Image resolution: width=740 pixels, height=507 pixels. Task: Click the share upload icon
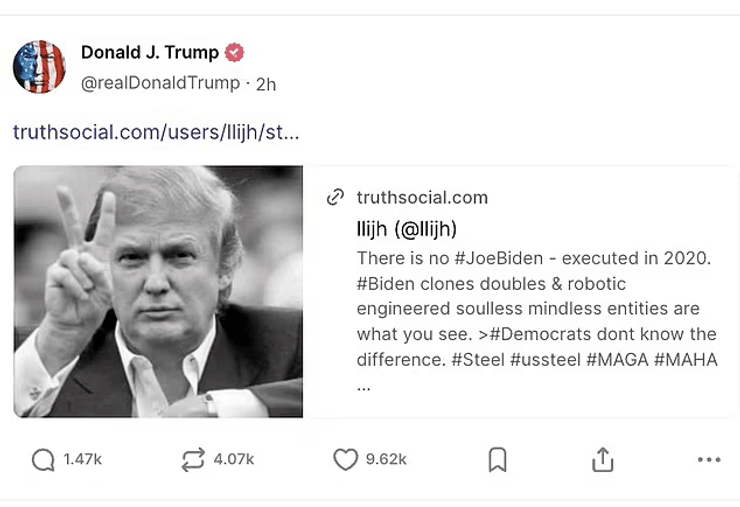click(x=602, y=459)
